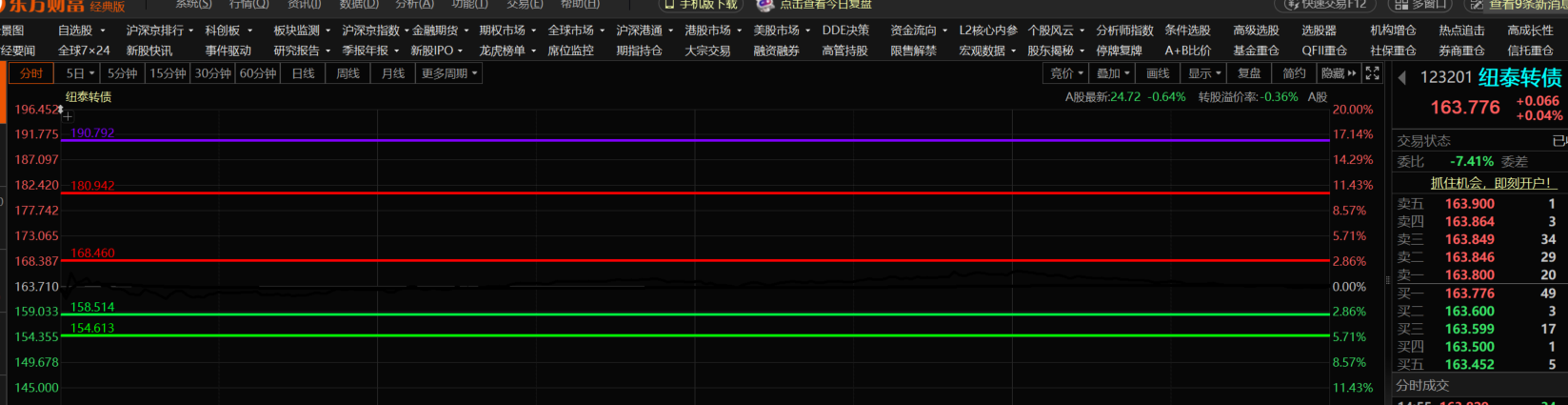The image size is (1568, 405).
Task: Click the fullscreen chart expand icon
Action: tap(1372, 73)
